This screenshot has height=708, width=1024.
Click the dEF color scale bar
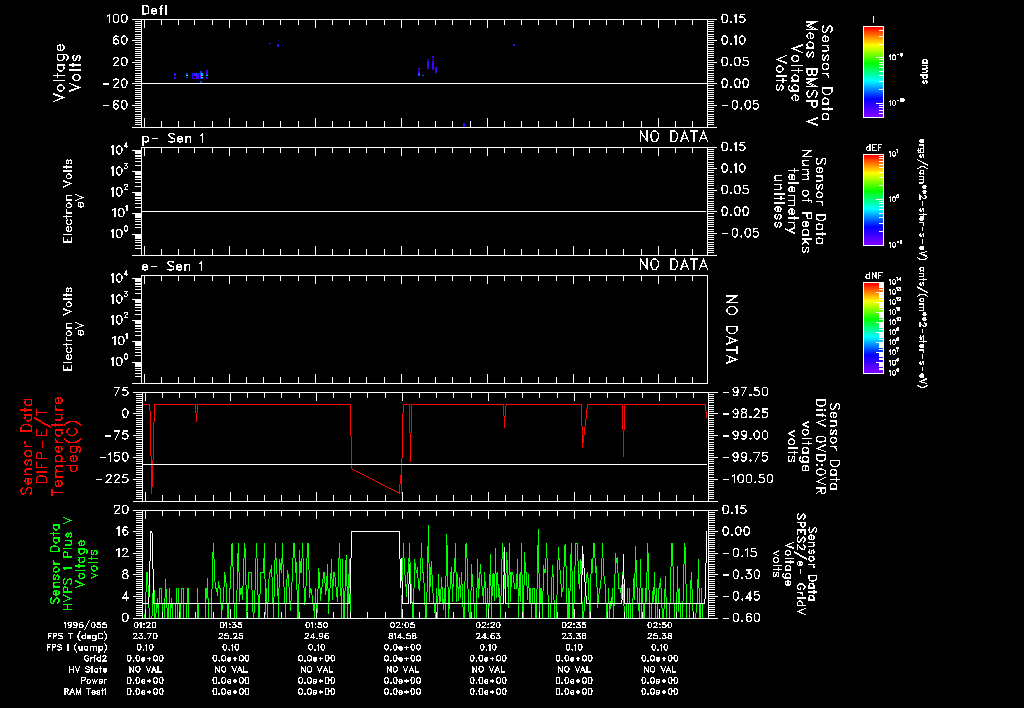click(x=874, y=196)
